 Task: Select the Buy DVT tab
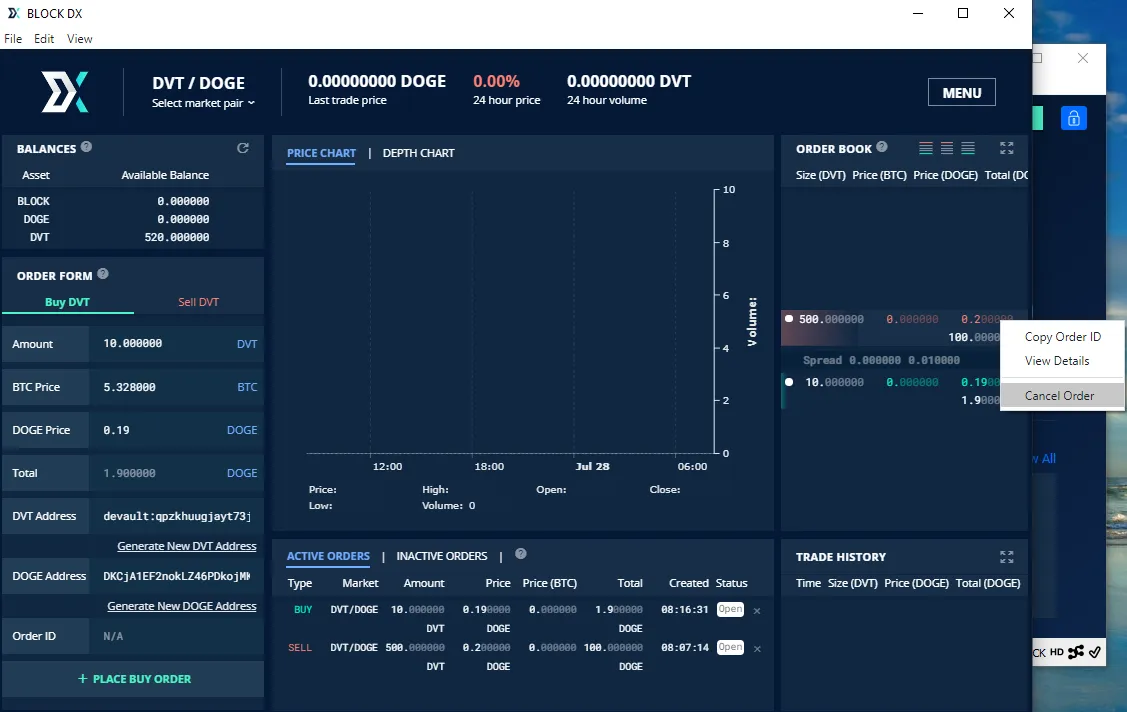coord(68,302)
